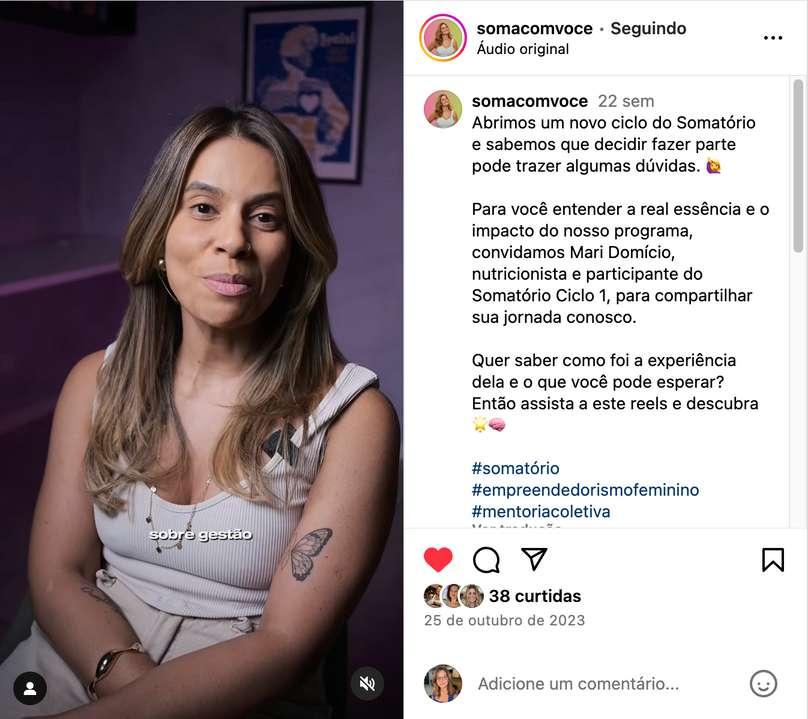Click the caption author avatar
The width and height of the screenshot is (808, 719).
click(443, 109)
